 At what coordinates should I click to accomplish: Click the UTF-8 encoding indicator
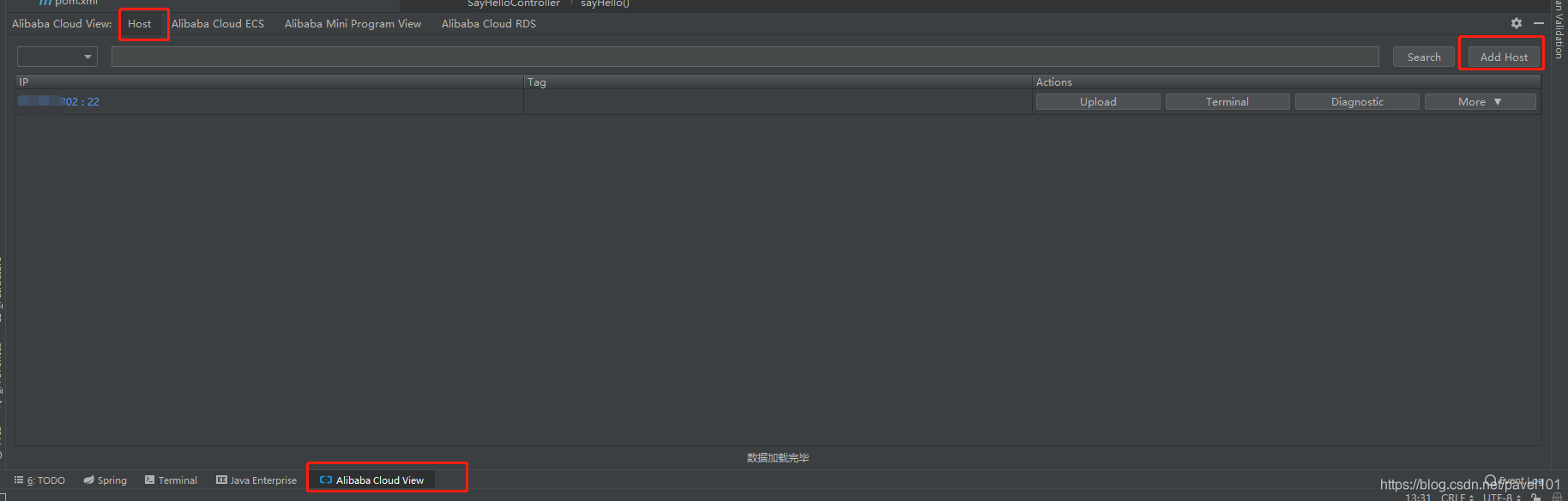[1500, 497]
